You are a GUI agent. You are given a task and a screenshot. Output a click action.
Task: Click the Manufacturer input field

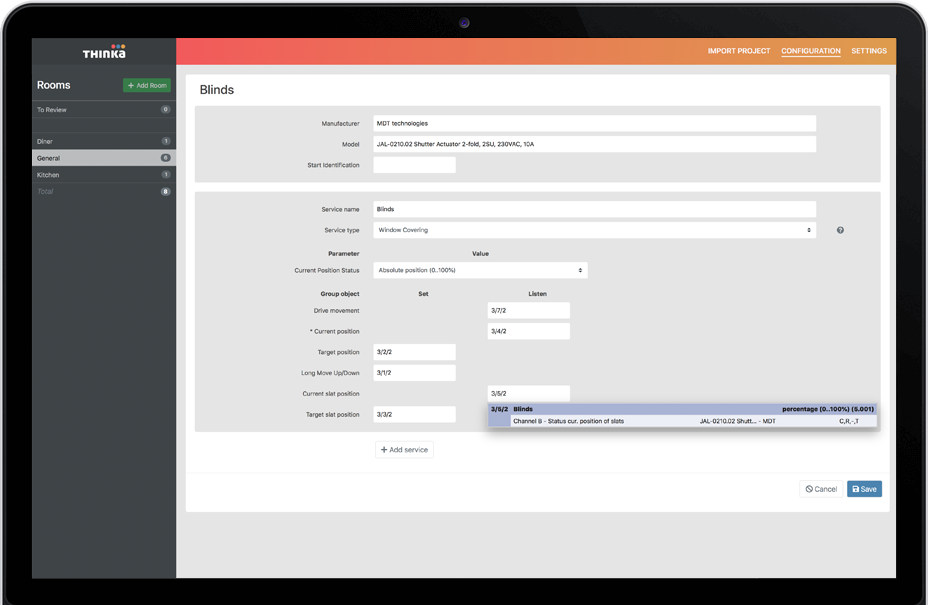(594, 124)
